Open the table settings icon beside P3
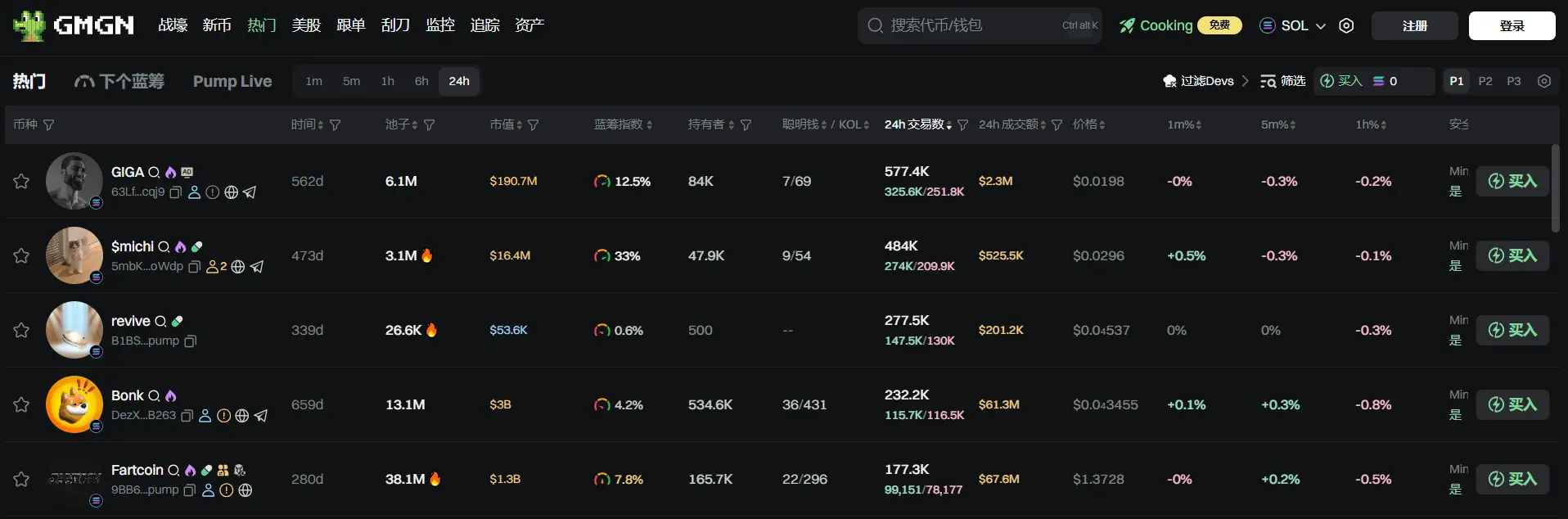The width and height of the screenshot is (1568, 519). click(x=1543, y=81)
